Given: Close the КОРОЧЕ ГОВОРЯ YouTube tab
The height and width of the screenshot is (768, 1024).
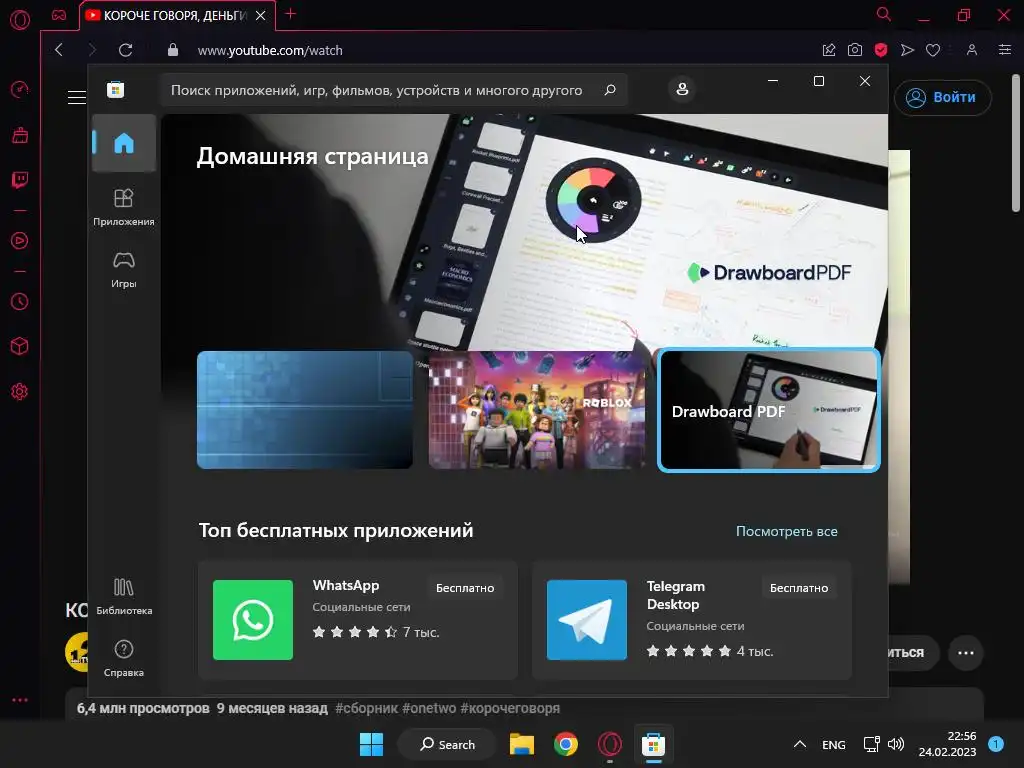Looking at the screenshot, I should 261,16.
